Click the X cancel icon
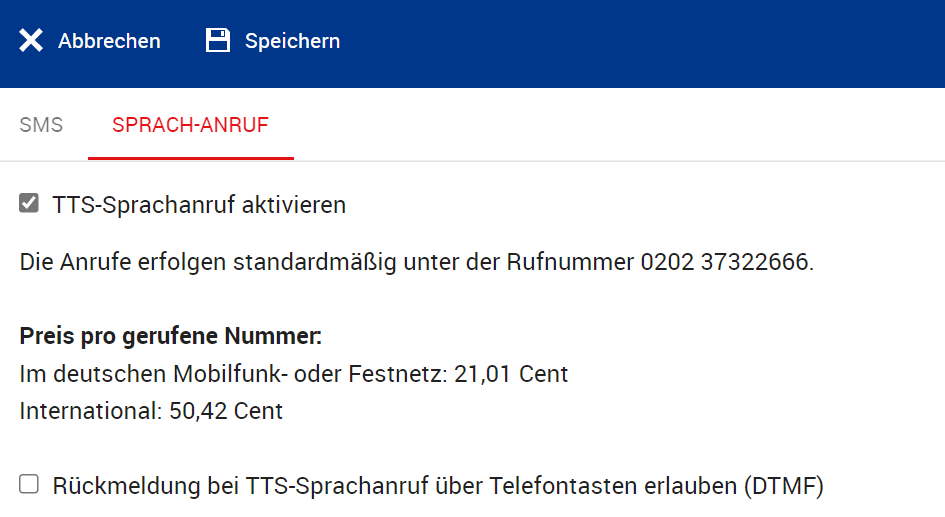 31,40
